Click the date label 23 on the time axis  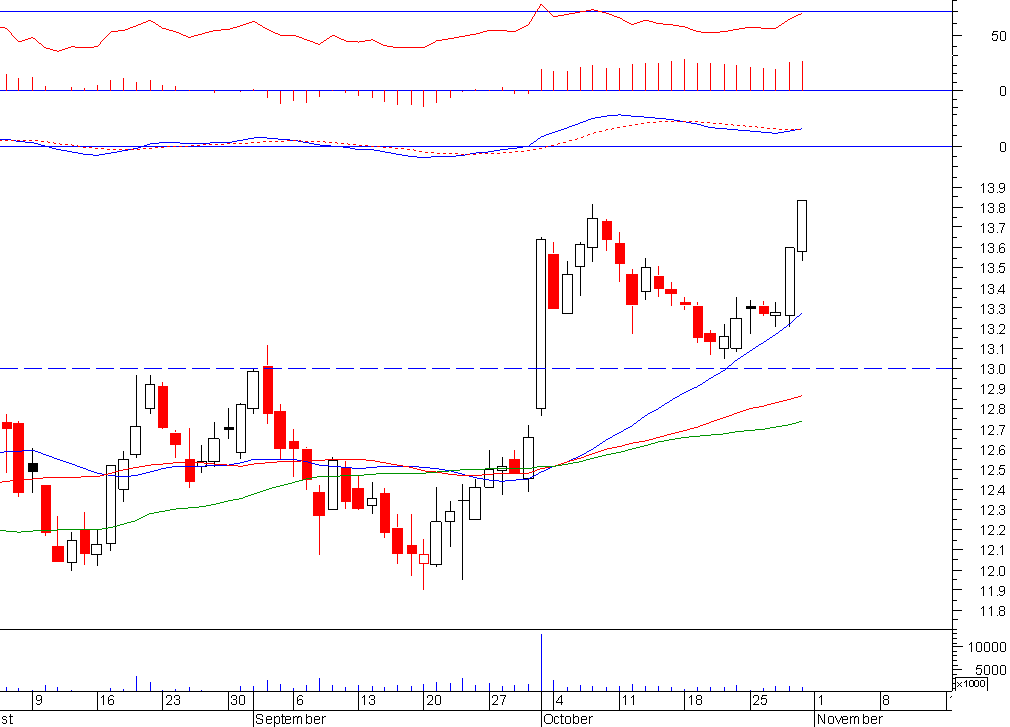173,700
